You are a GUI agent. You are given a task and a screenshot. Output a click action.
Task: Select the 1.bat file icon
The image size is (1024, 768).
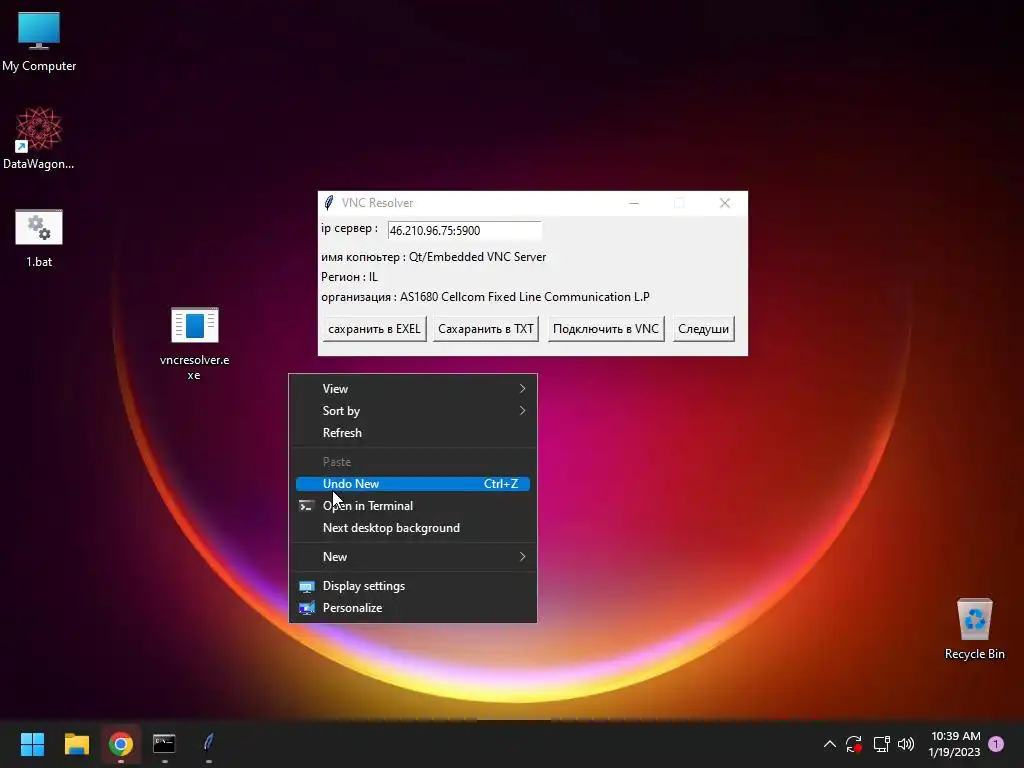tap(39, 238)
